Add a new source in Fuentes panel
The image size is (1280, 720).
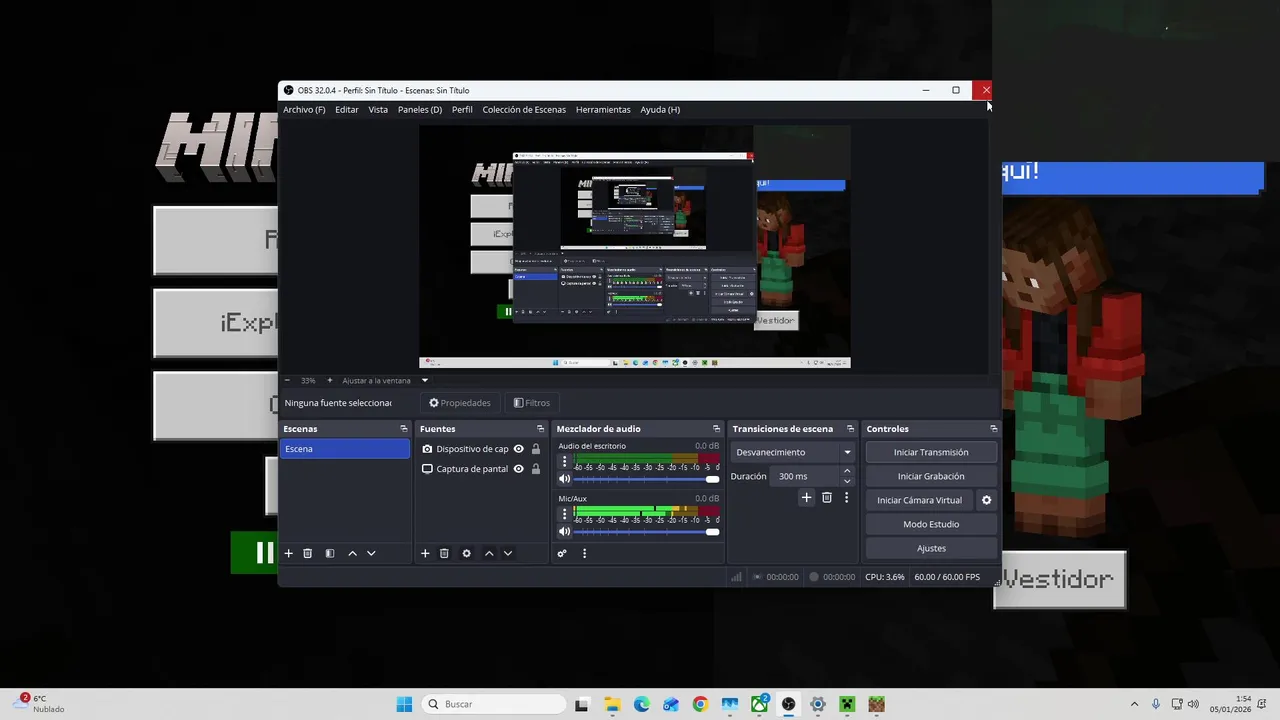tap(425, 553)
